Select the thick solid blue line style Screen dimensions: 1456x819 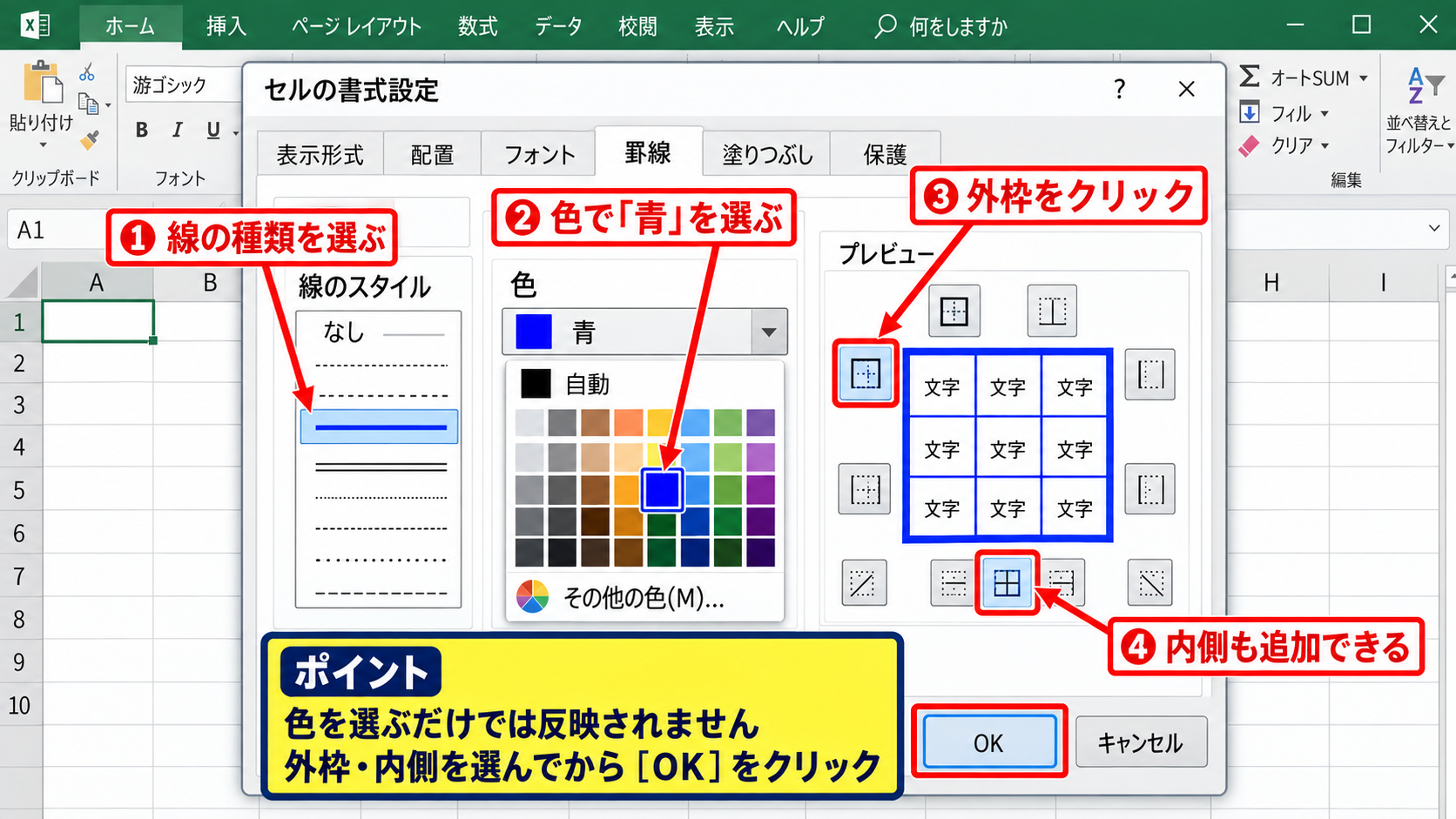click(x=379, y=426)
